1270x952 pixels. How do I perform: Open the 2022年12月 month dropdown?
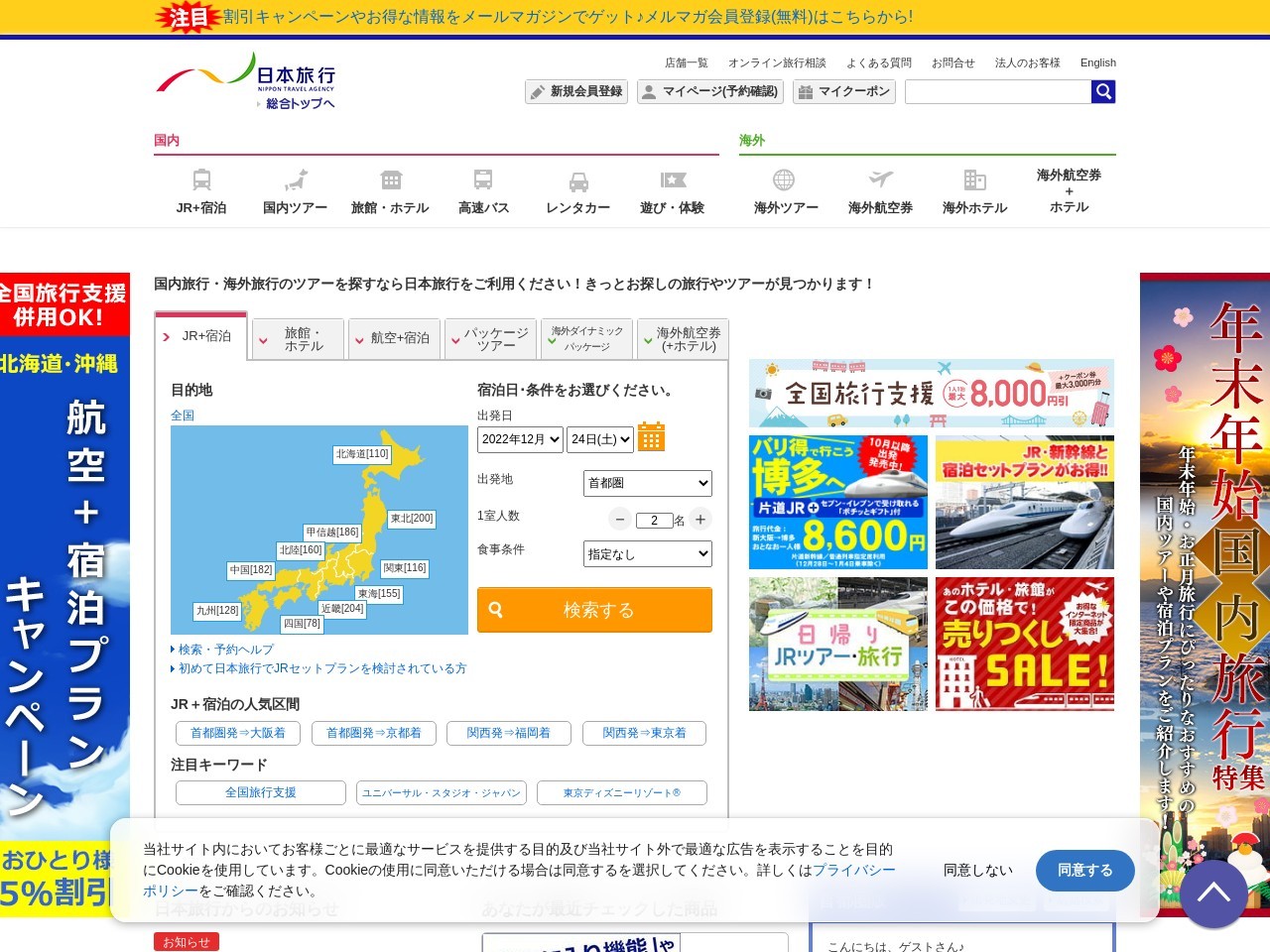[x=520, y=439]
